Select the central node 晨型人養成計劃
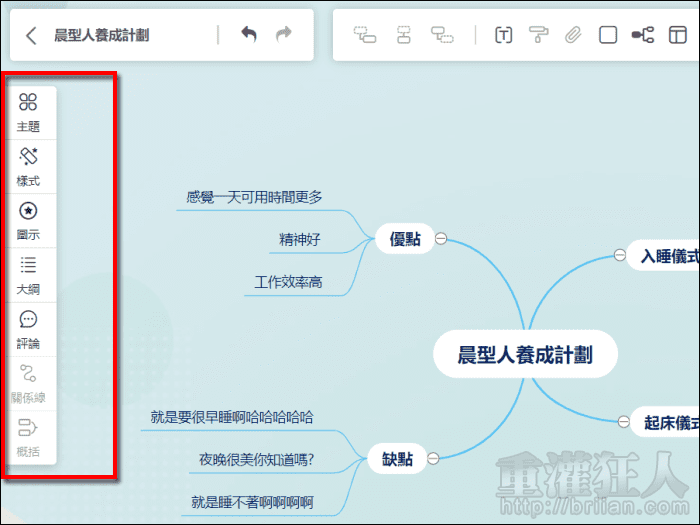Screen dimensions: 700x525 coord(525,354)
